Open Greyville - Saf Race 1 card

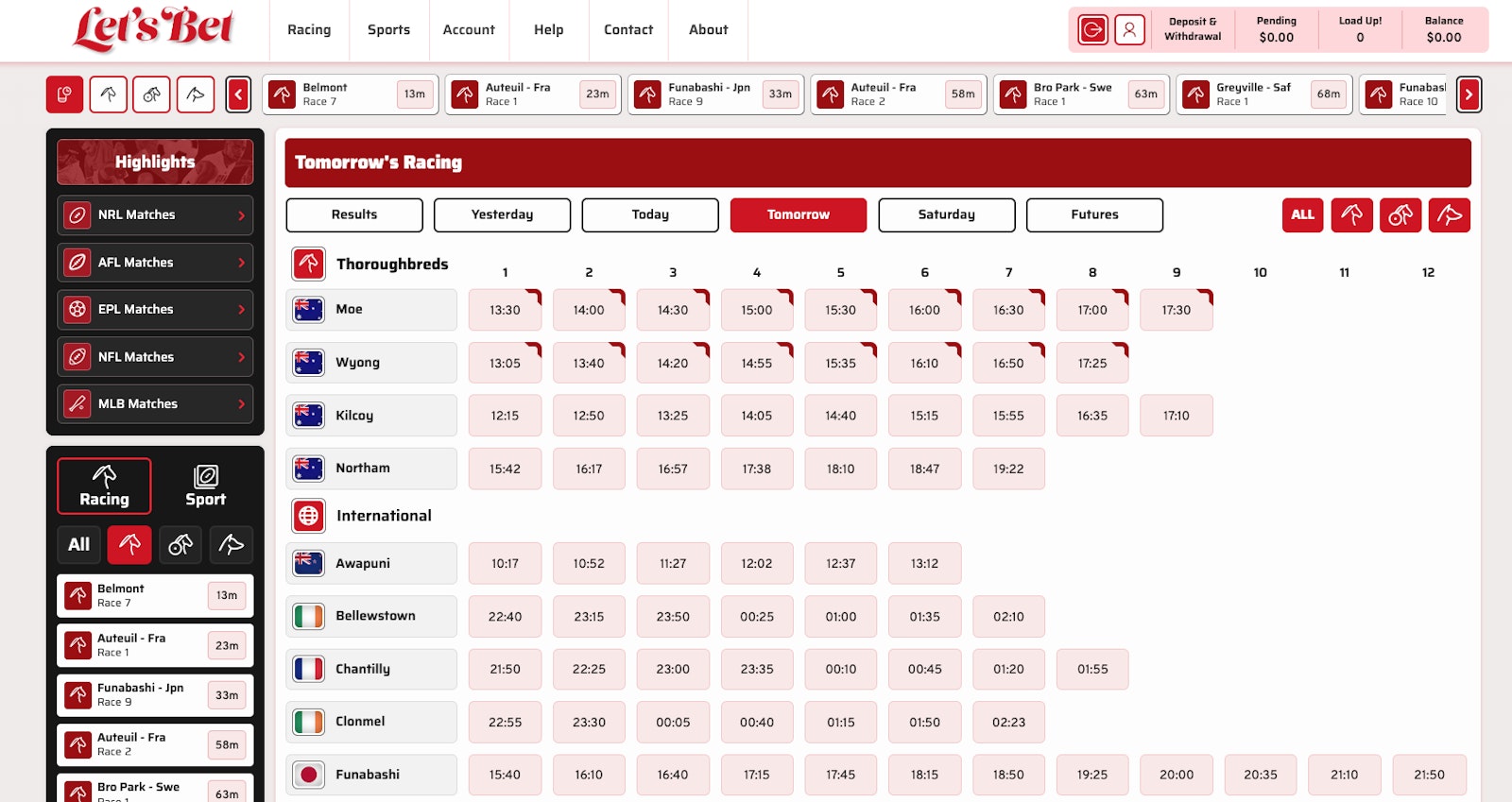point(1263,94)
